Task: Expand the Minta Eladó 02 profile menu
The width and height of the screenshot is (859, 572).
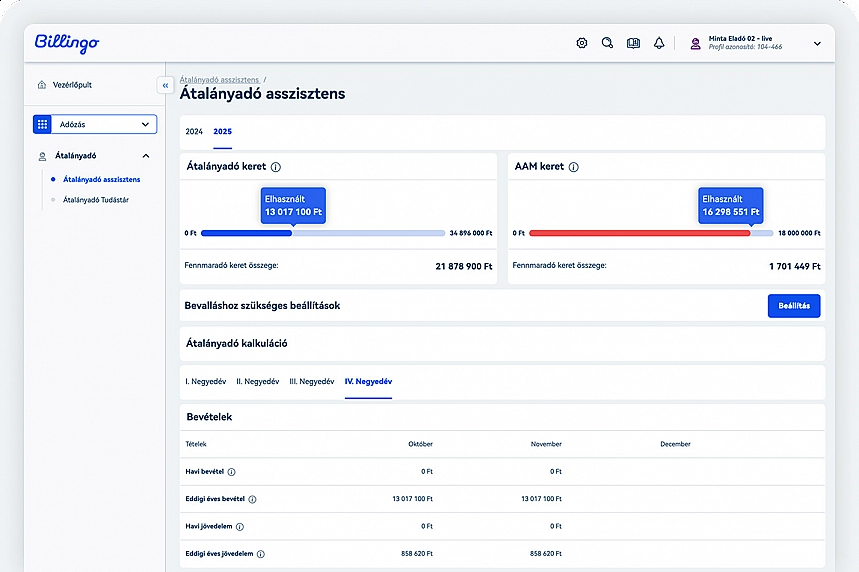Action: pyautogui.click(x=816, y=44)
